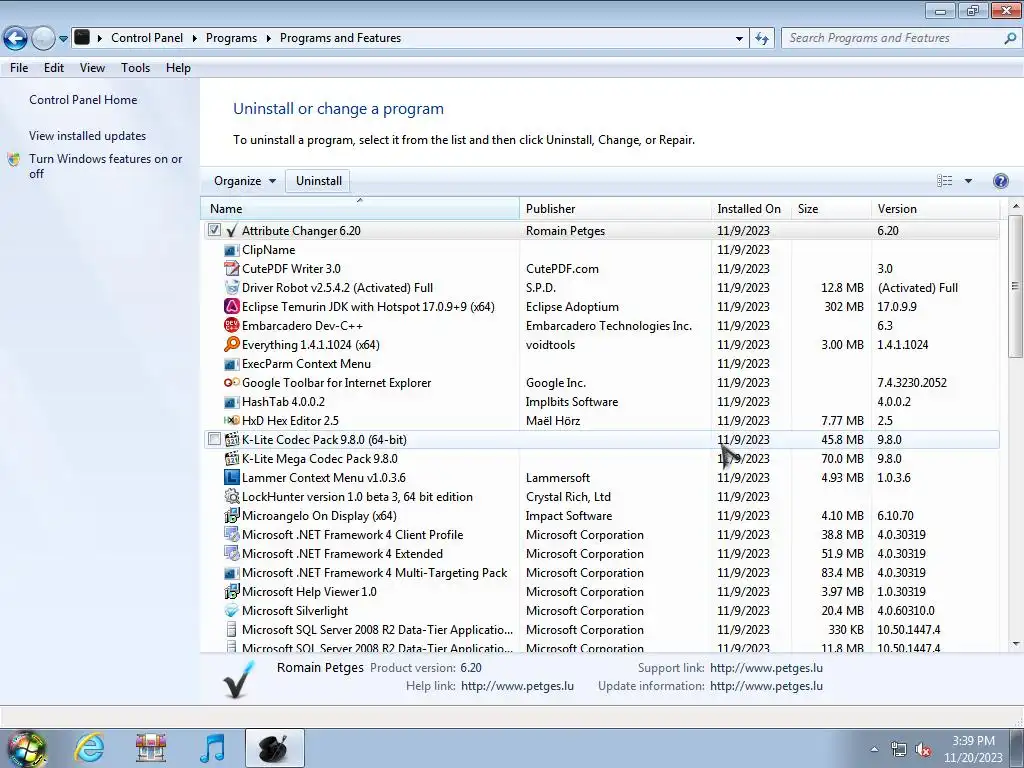Click the HxD Hex Editor 2.5 icon

(x=231, y=421)
